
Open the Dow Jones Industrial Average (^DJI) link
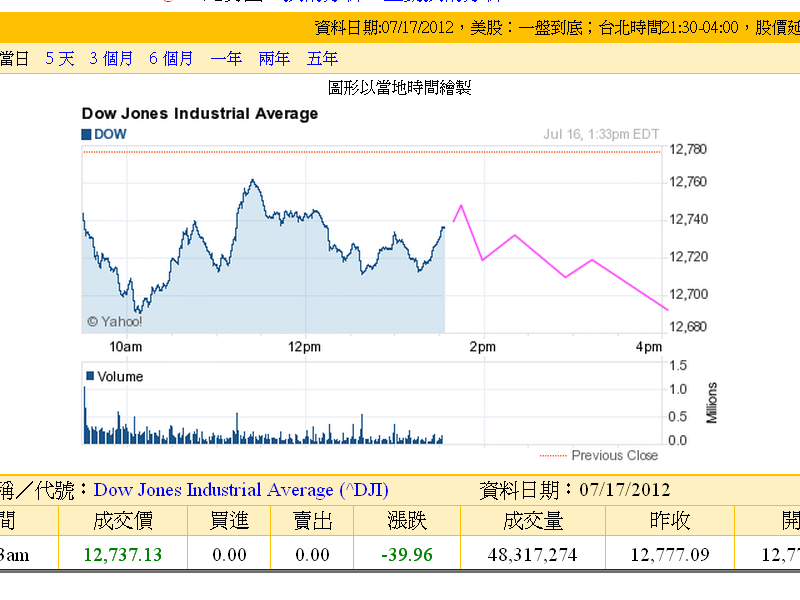241,490
